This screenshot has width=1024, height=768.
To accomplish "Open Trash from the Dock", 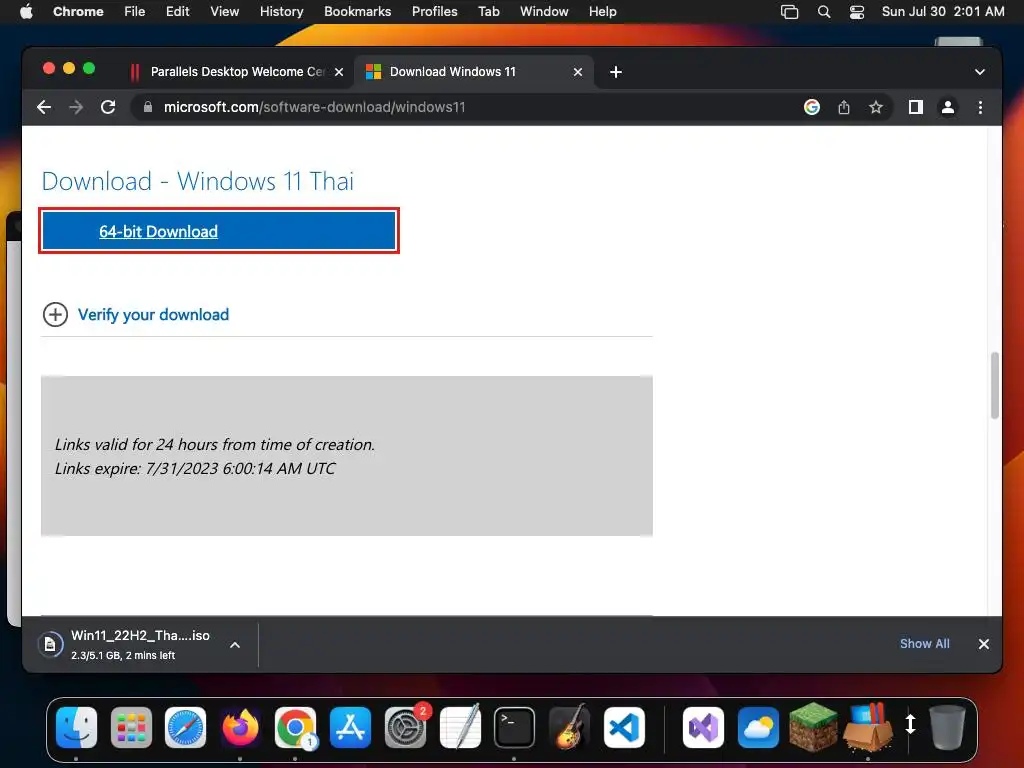I will (x=948, y=726).
